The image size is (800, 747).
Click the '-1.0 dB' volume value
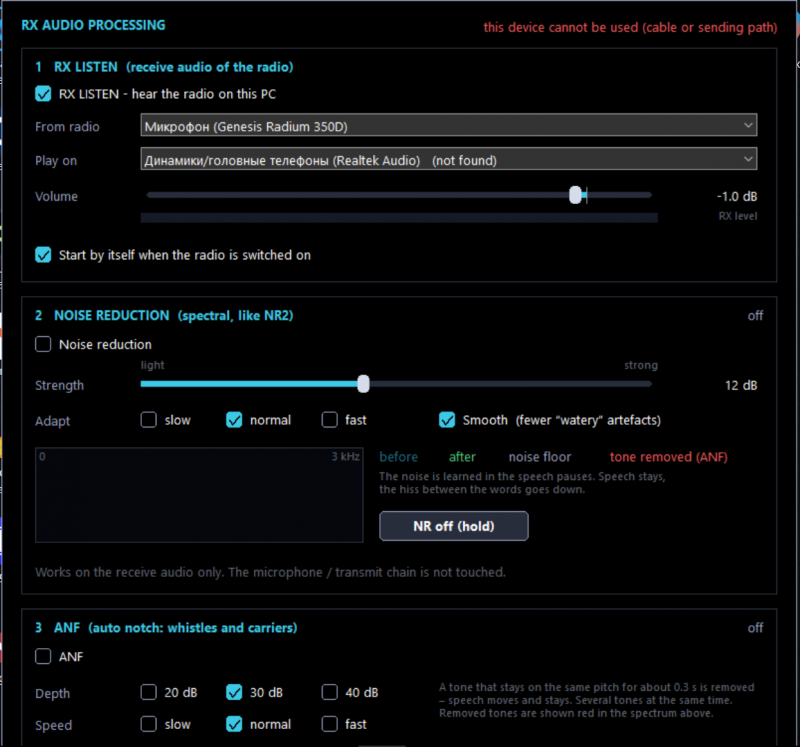[737, 196]
